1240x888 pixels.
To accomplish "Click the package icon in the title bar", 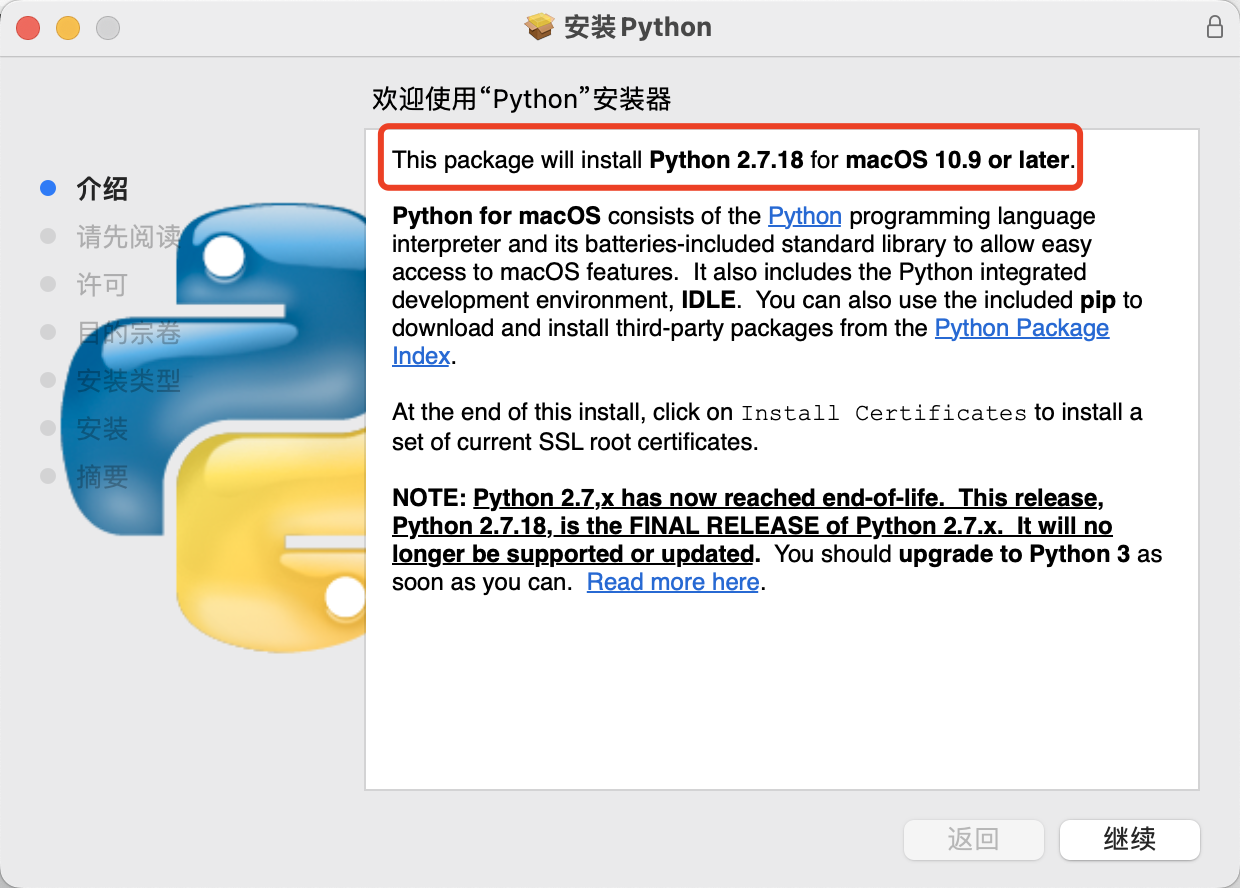I will [x=540, y=27].
